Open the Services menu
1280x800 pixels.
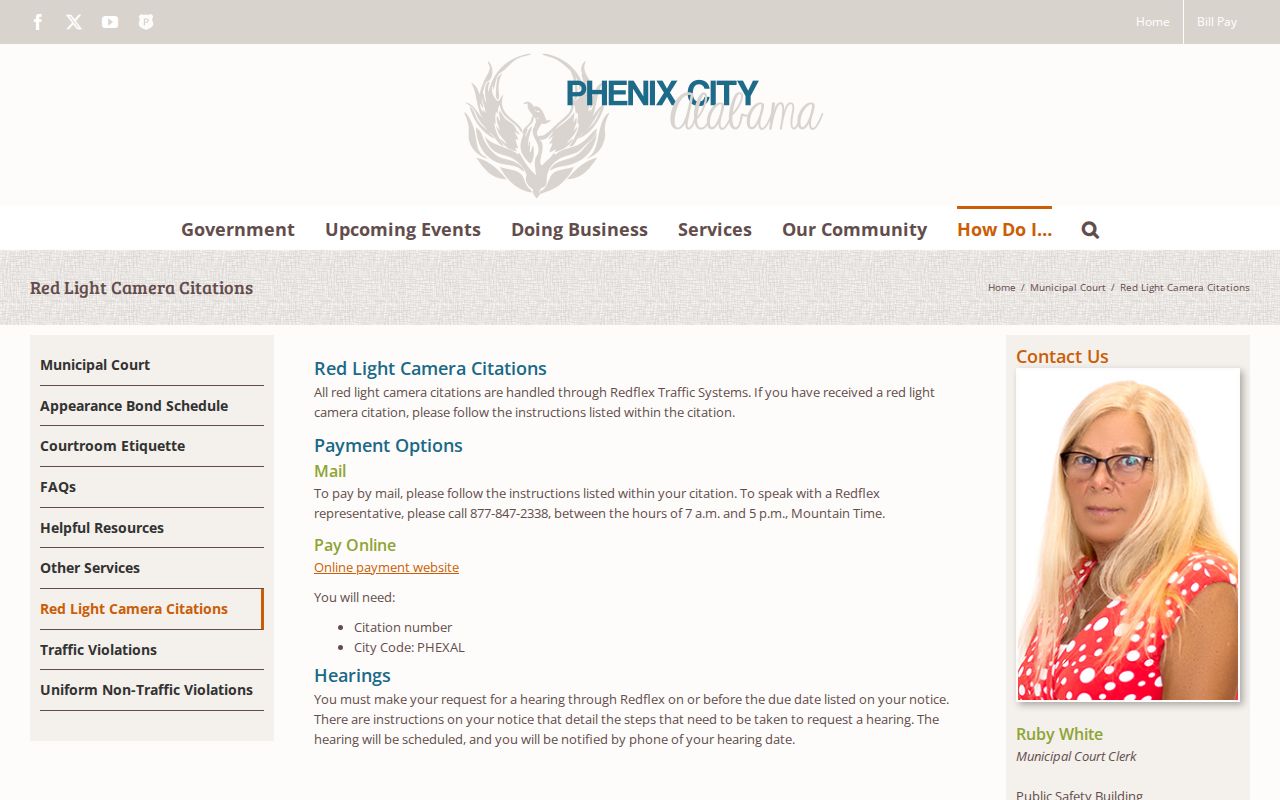coord(715,229)
